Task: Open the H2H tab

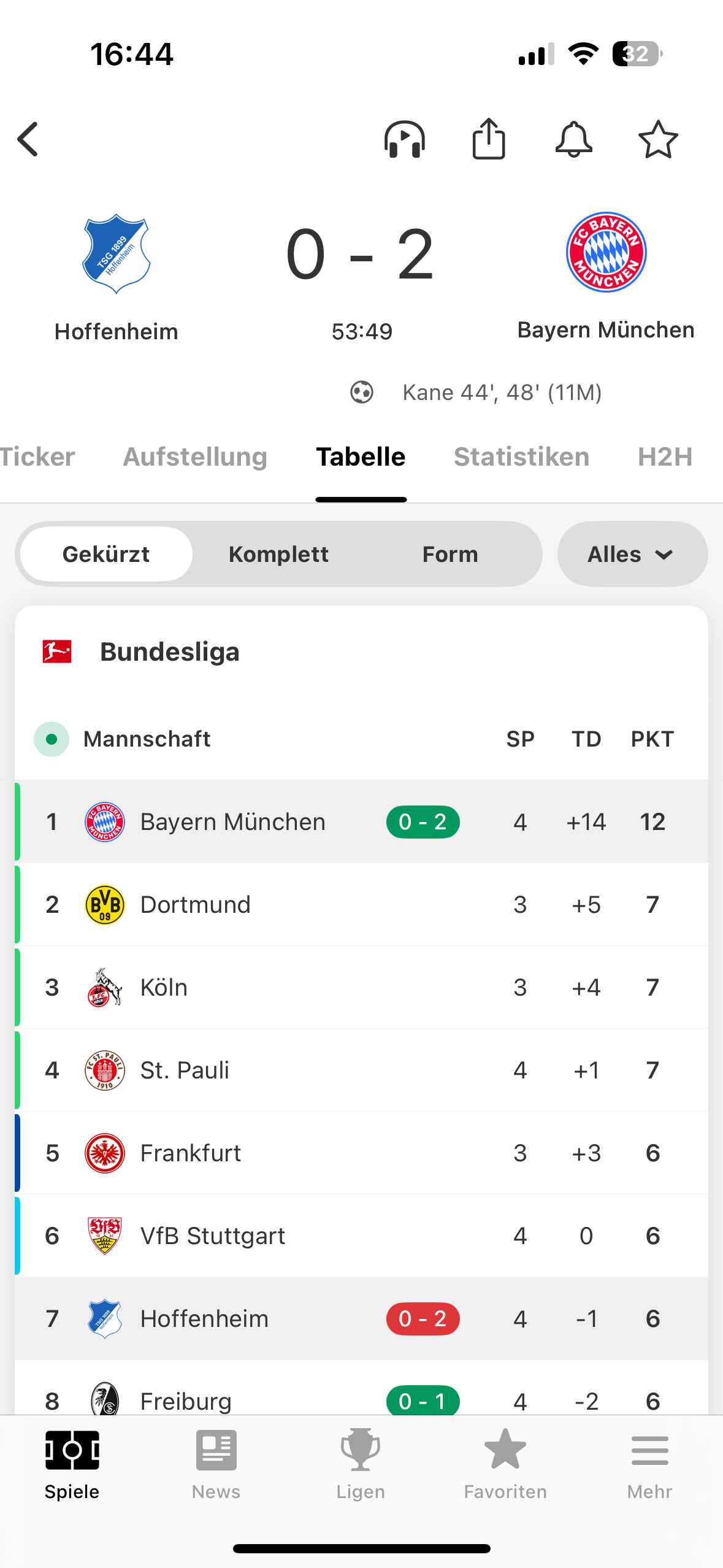Action: tap(665, 457)
